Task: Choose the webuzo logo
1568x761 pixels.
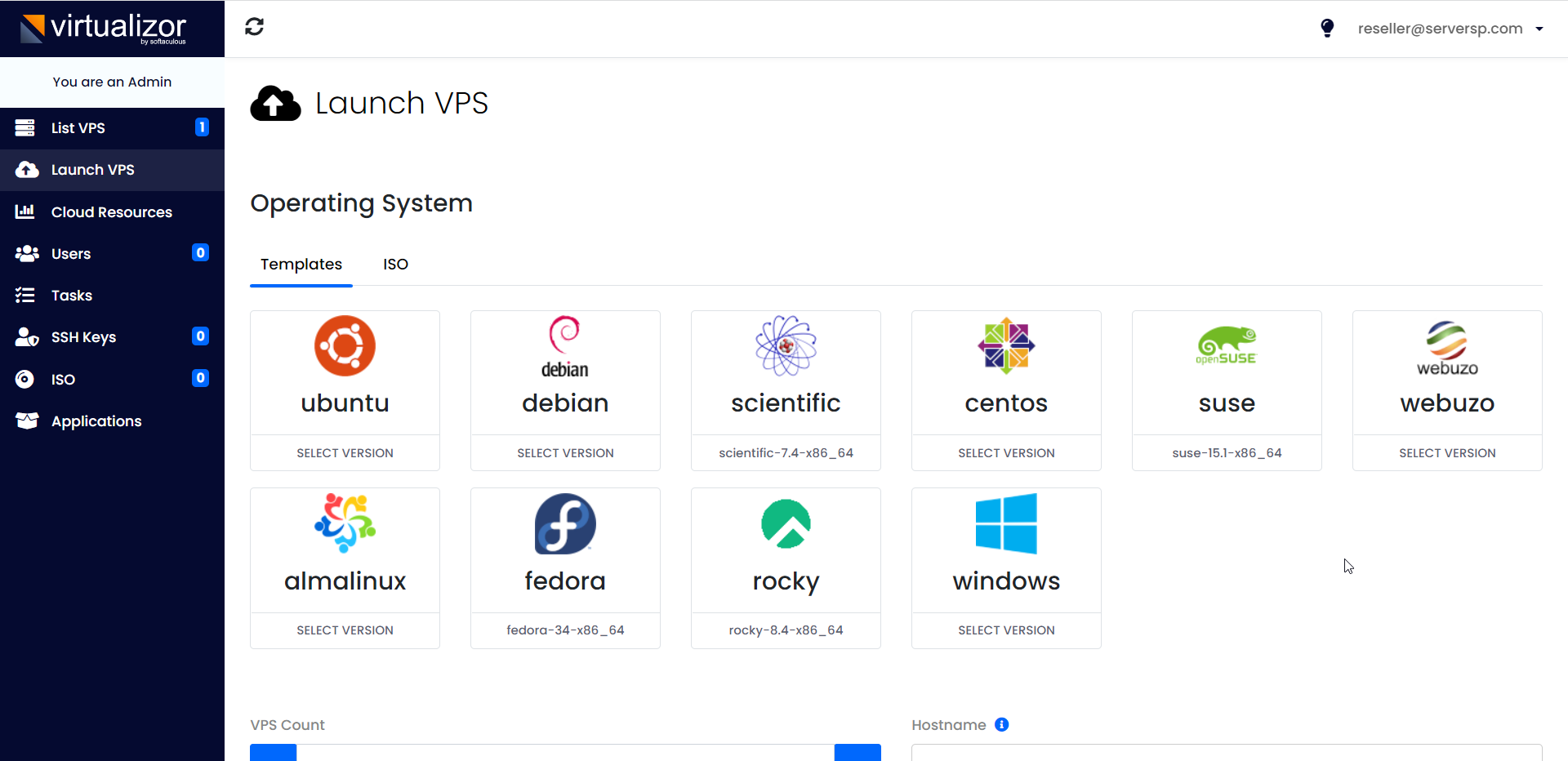Action: 1447,349
